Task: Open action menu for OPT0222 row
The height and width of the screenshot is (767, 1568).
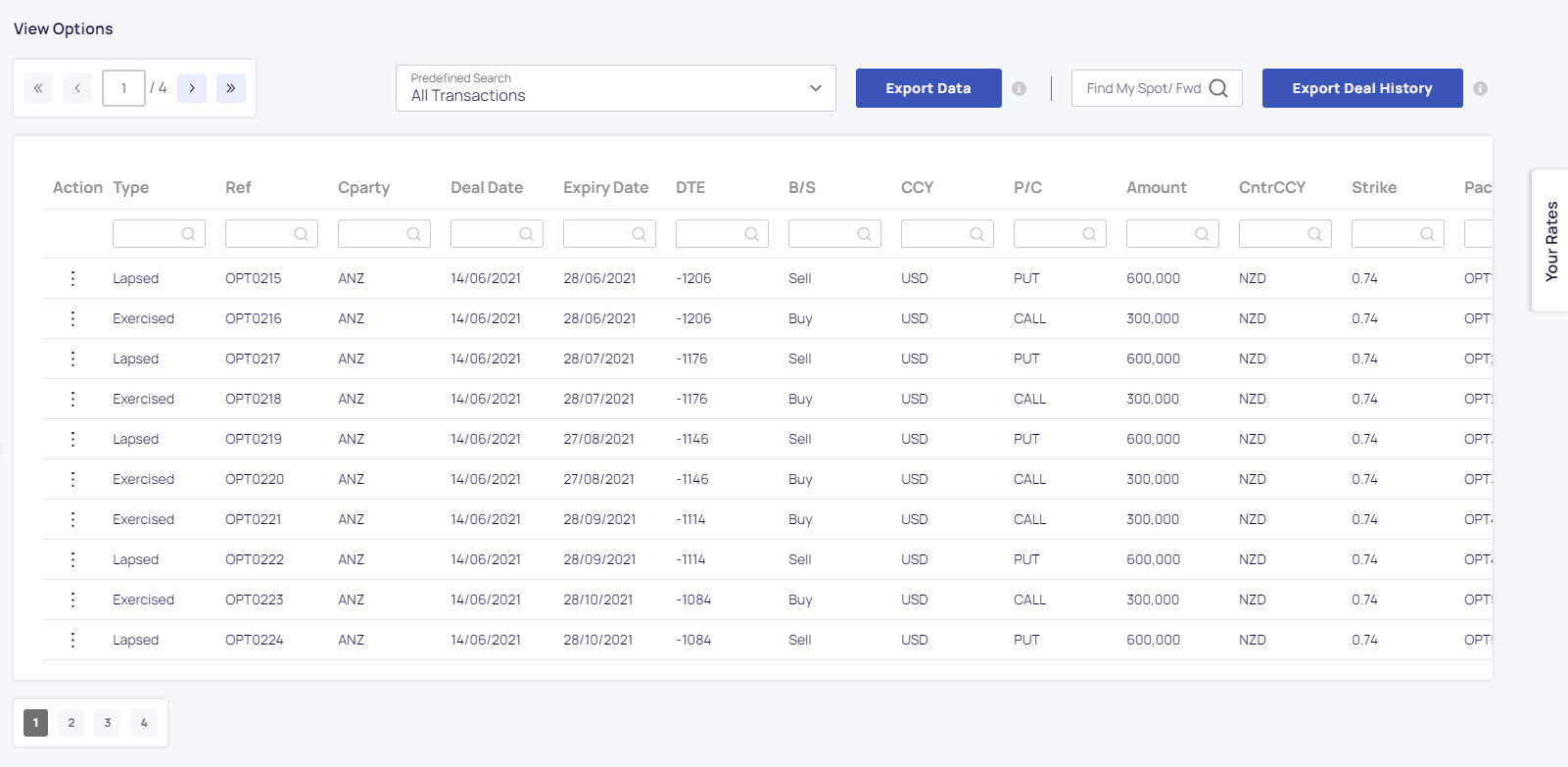Action: (72, 559)
